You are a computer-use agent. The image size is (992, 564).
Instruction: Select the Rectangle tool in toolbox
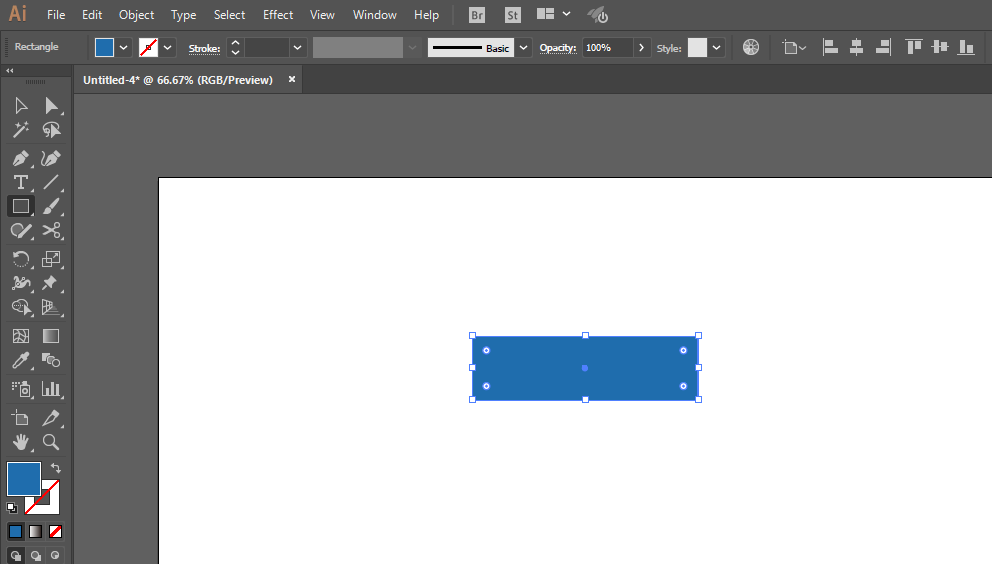pos(21,206)
